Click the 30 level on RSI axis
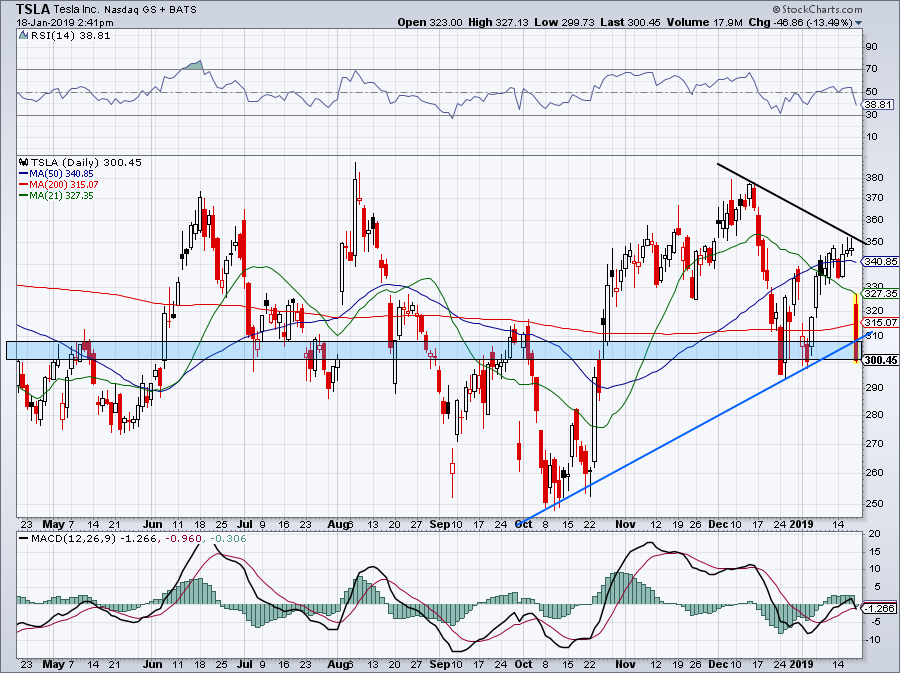The image size is (900, 673). [871, 114]
